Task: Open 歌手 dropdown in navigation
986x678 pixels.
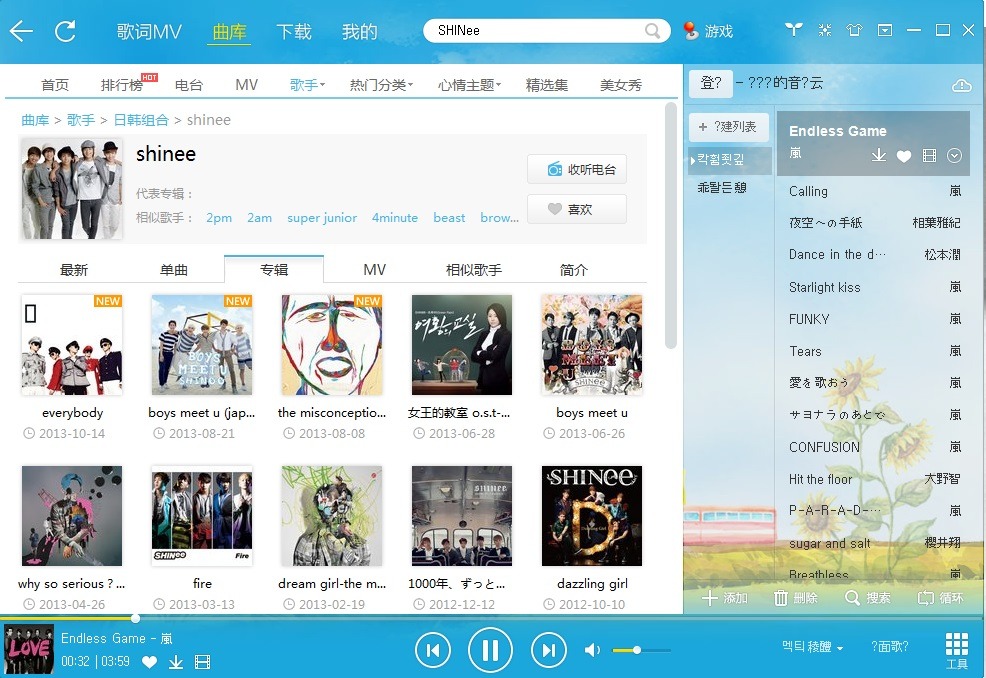Action: (307, 85)
